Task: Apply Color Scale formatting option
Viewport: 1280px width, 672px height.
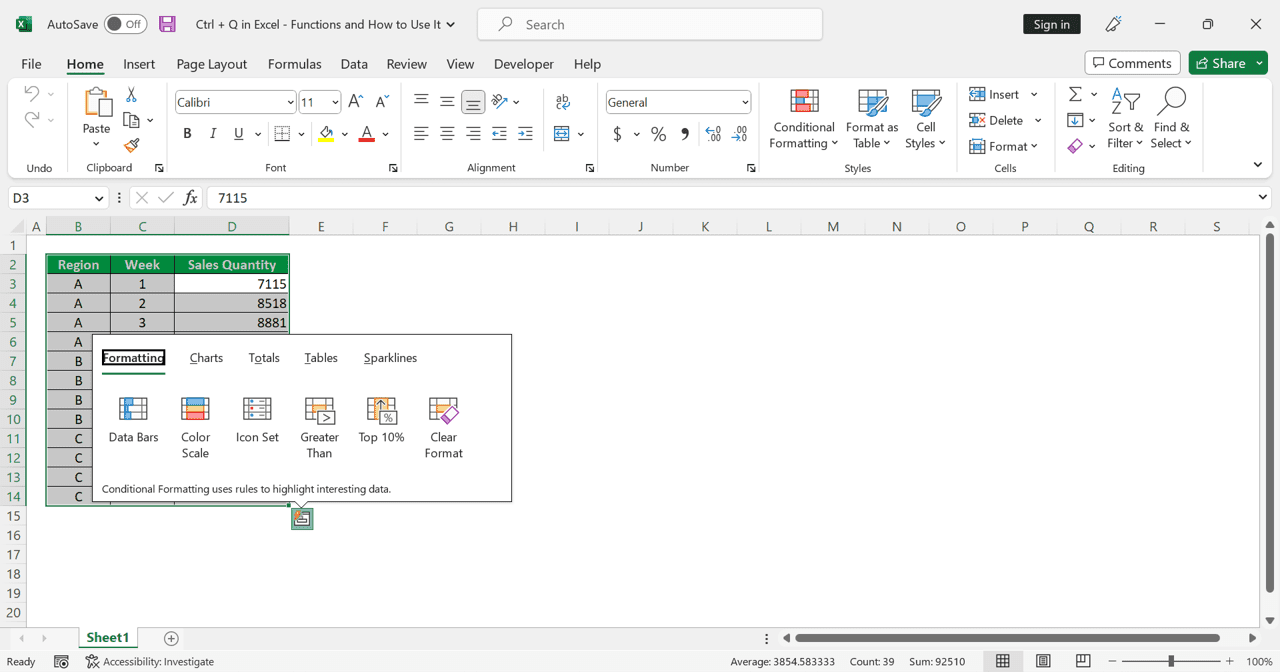Action: click(x=195, y=428)
